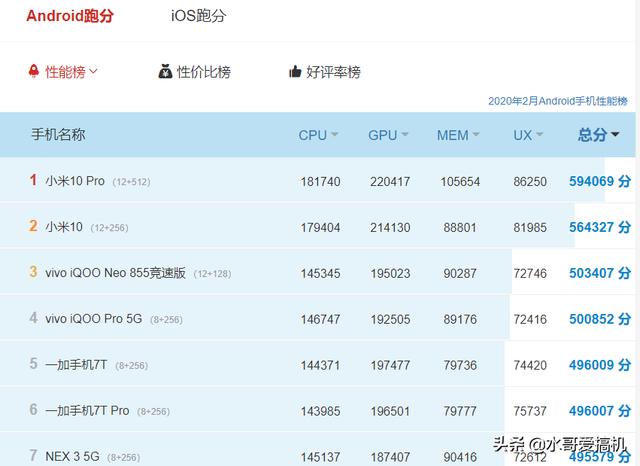Click UX score 74420
This screenshot has height=466, width=640.
(530, 365)
